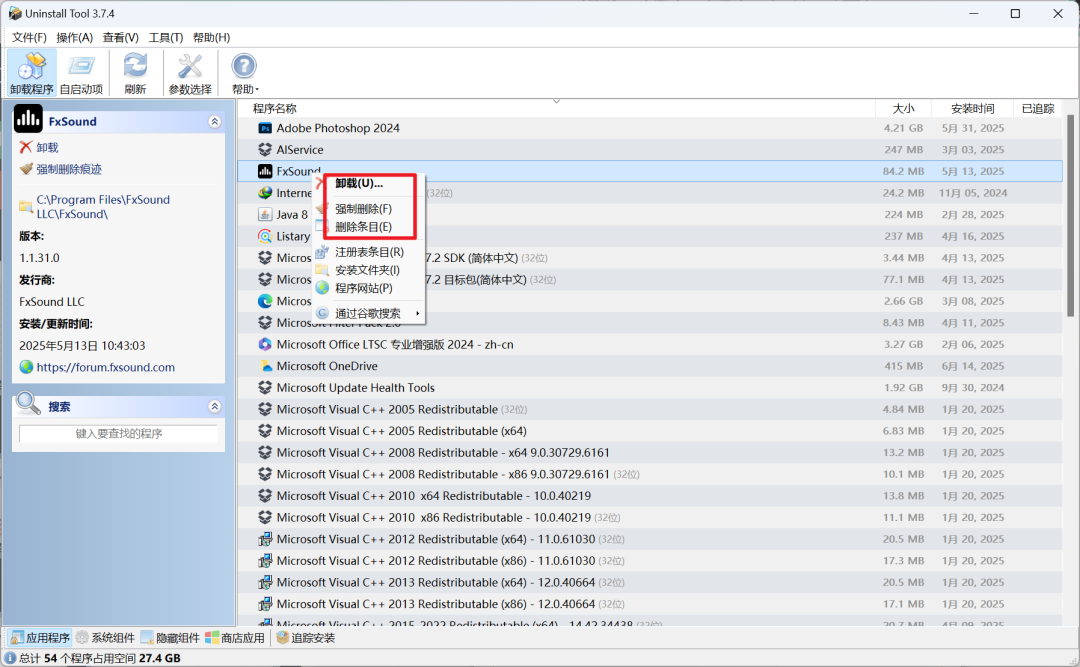1080x667 pixels.
Task: Click the 键入要查找的程序 search field
Action: coord(118,433)
